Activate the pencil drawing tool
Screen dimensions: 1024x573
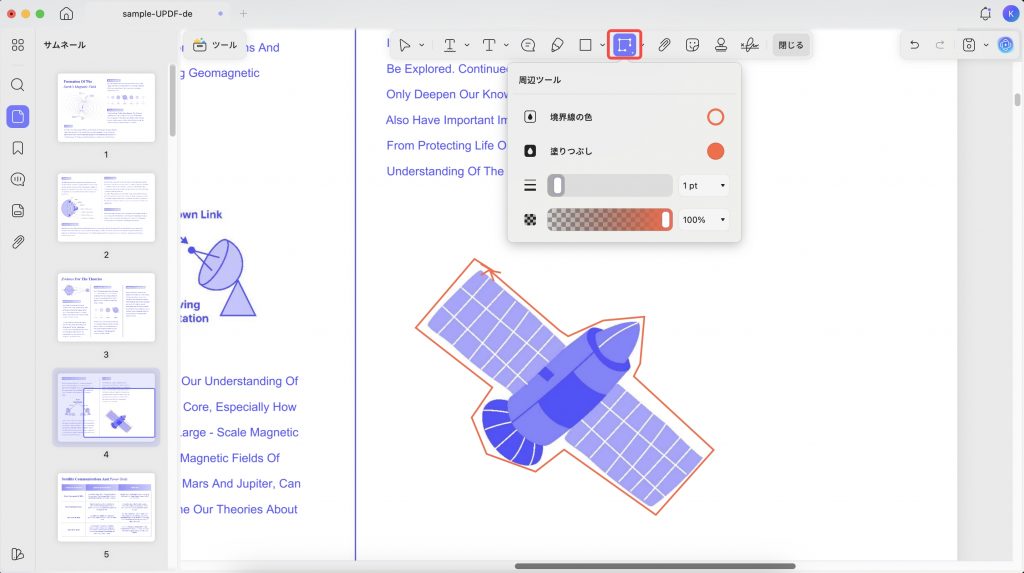[557, 45]
